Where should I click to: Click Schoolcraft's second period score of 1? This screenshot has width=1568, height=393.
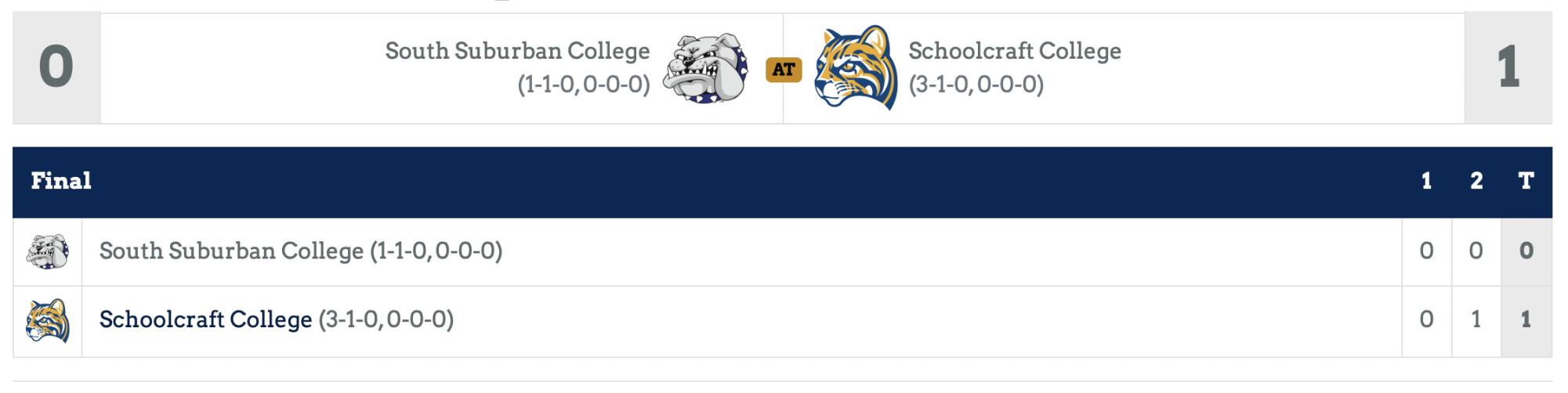point(1476,320)
